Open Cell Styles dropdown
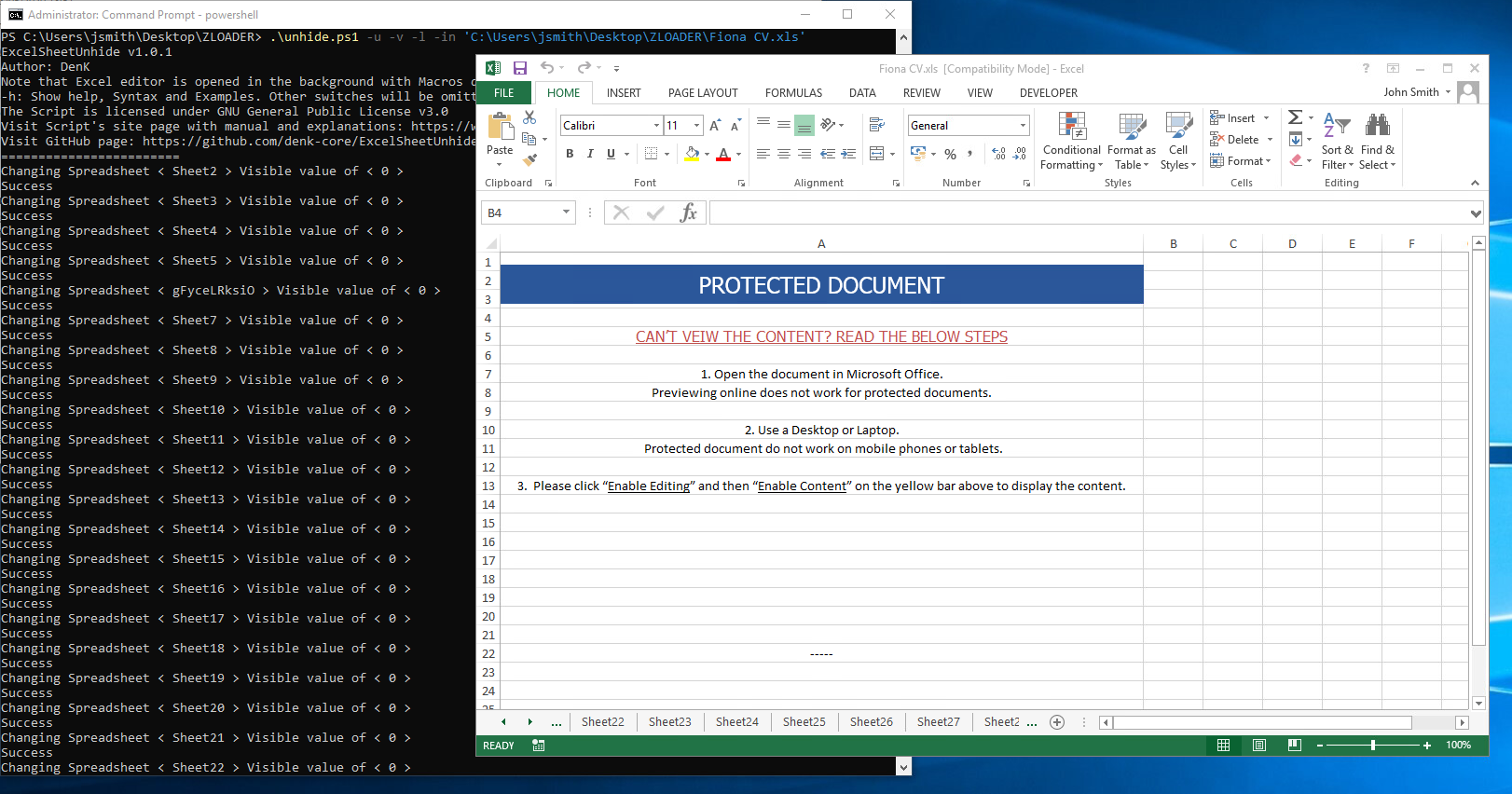1512x794 pixels. point(1178,141)
